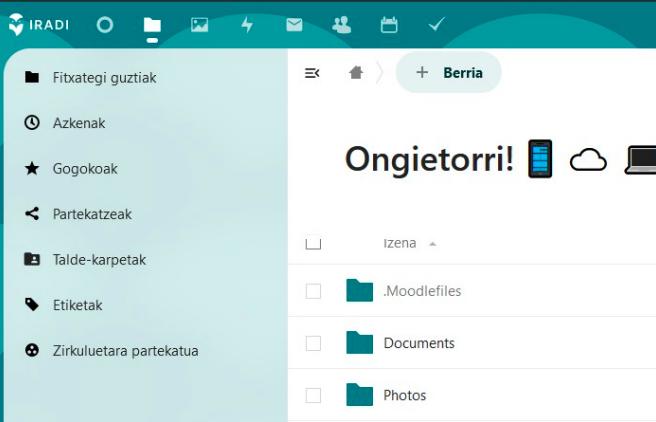Open the Dashboard circle icon
Screen dimensions: 656x422
105,25
